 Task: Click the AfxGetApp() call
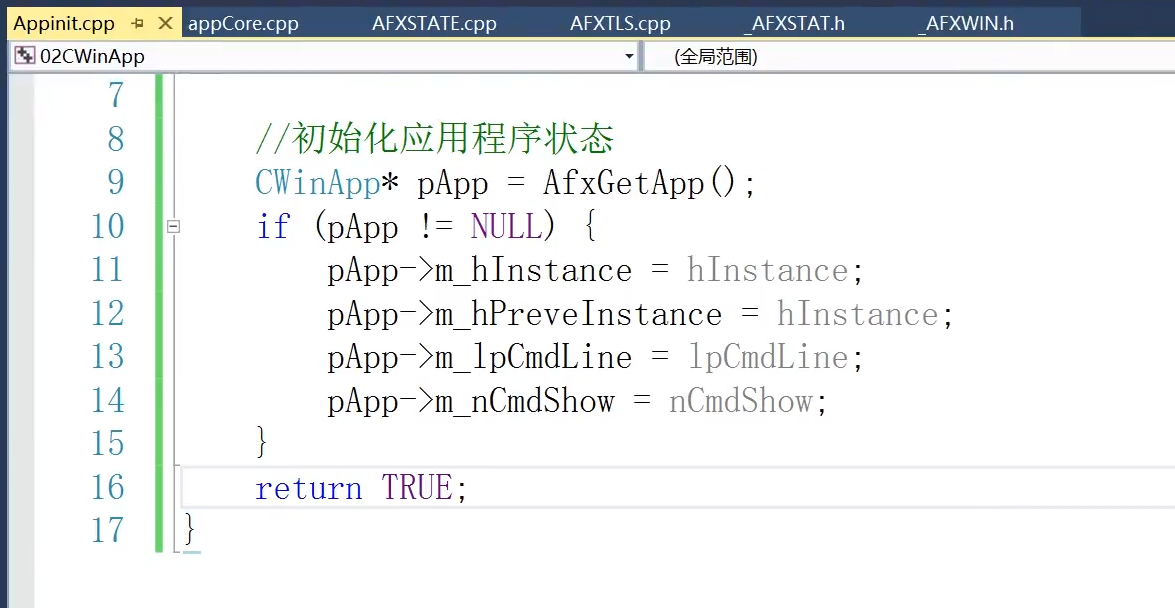click(641, 182)
